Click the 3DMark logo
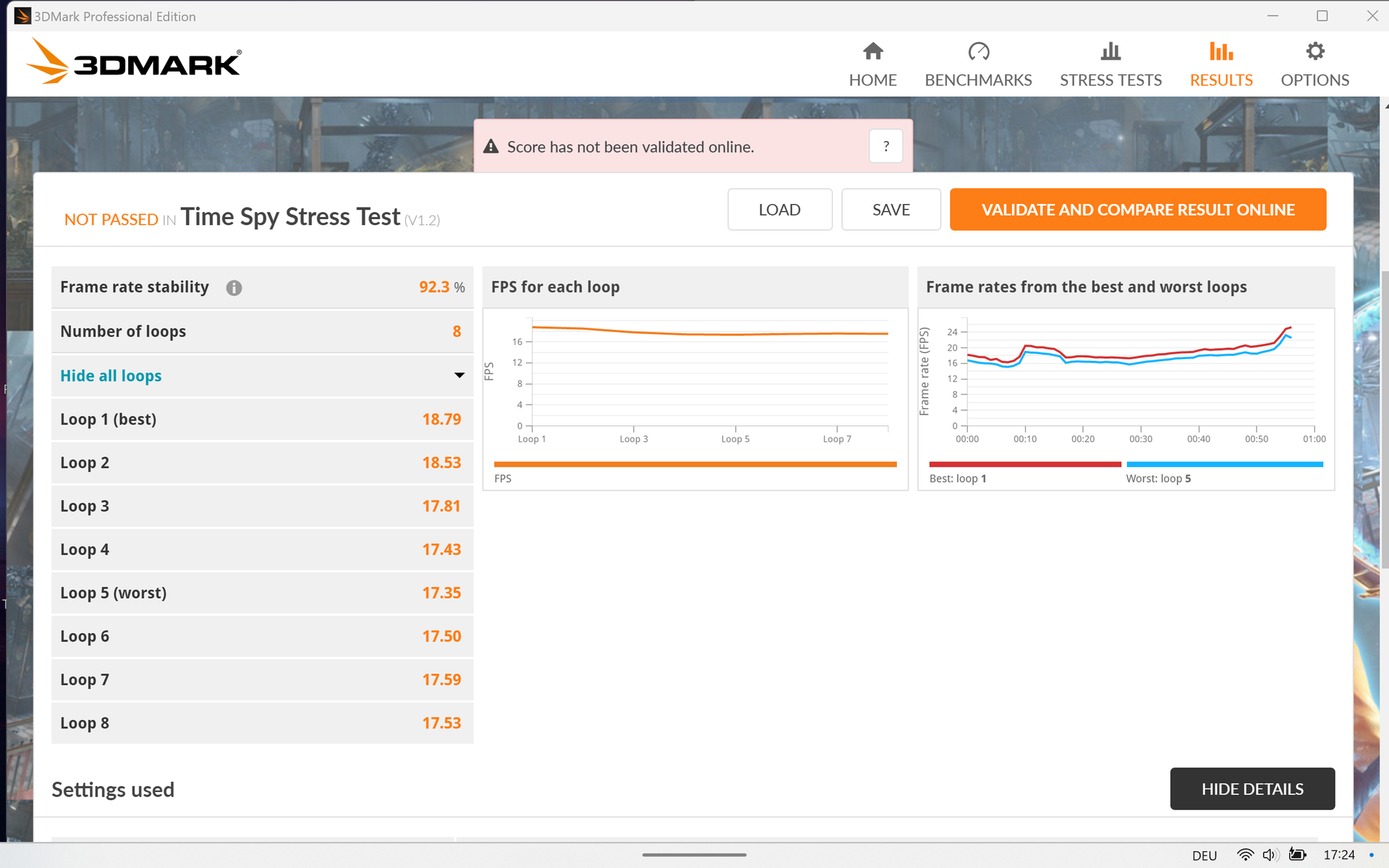The image size is (1389, 868). tap(135, 63)
